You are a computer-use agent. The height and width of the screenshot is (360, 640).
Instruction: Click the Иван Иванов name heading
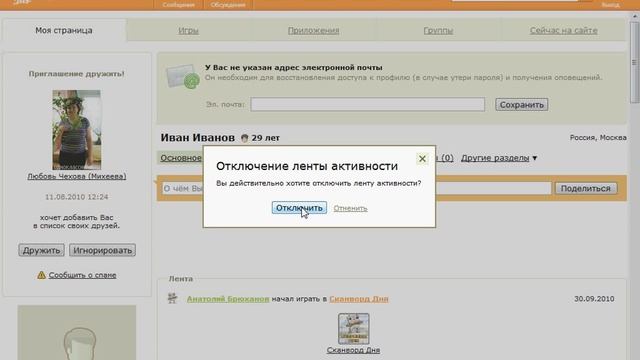[x=198, y=138]
